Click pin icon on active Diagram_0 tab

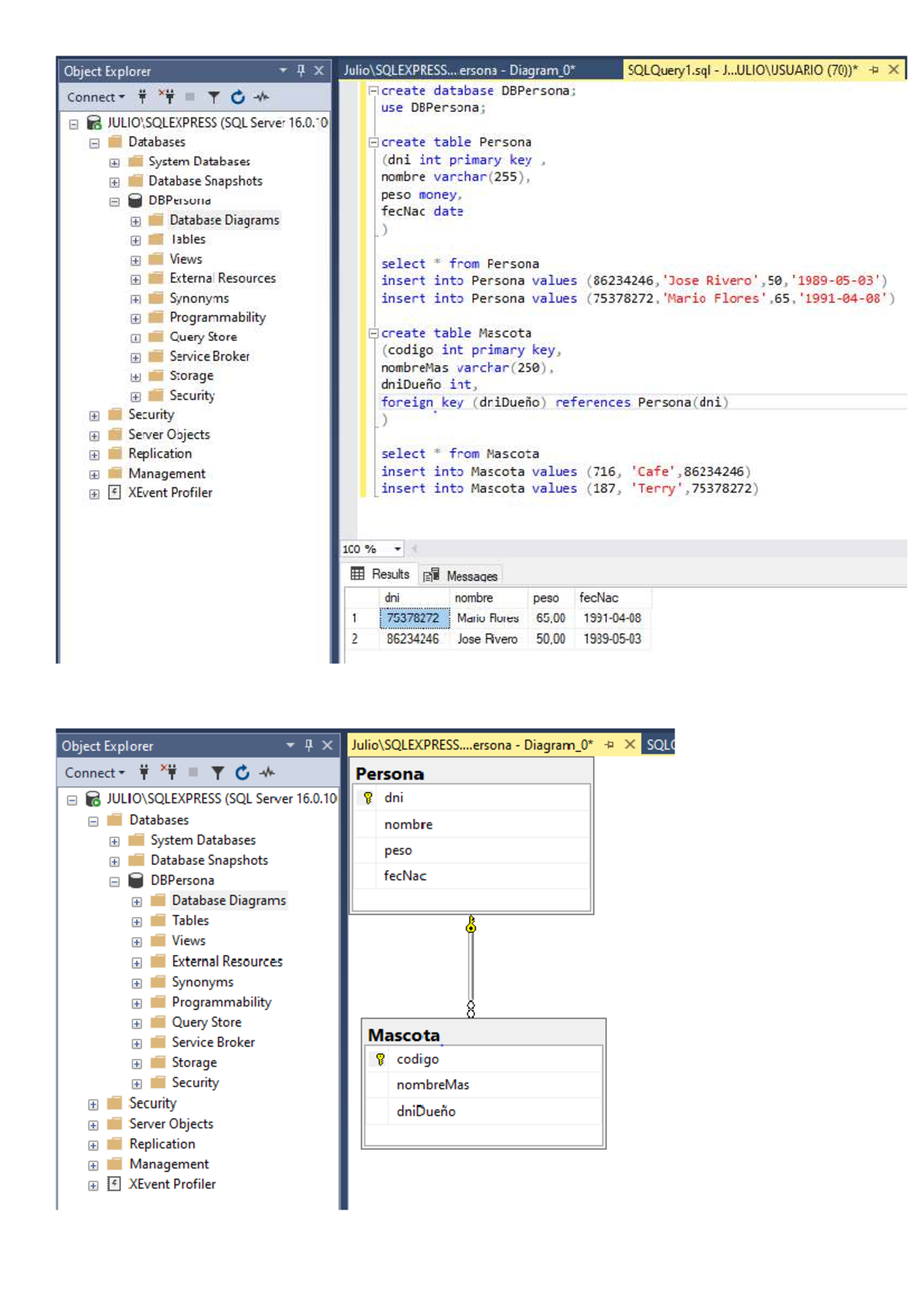[609, 745]
